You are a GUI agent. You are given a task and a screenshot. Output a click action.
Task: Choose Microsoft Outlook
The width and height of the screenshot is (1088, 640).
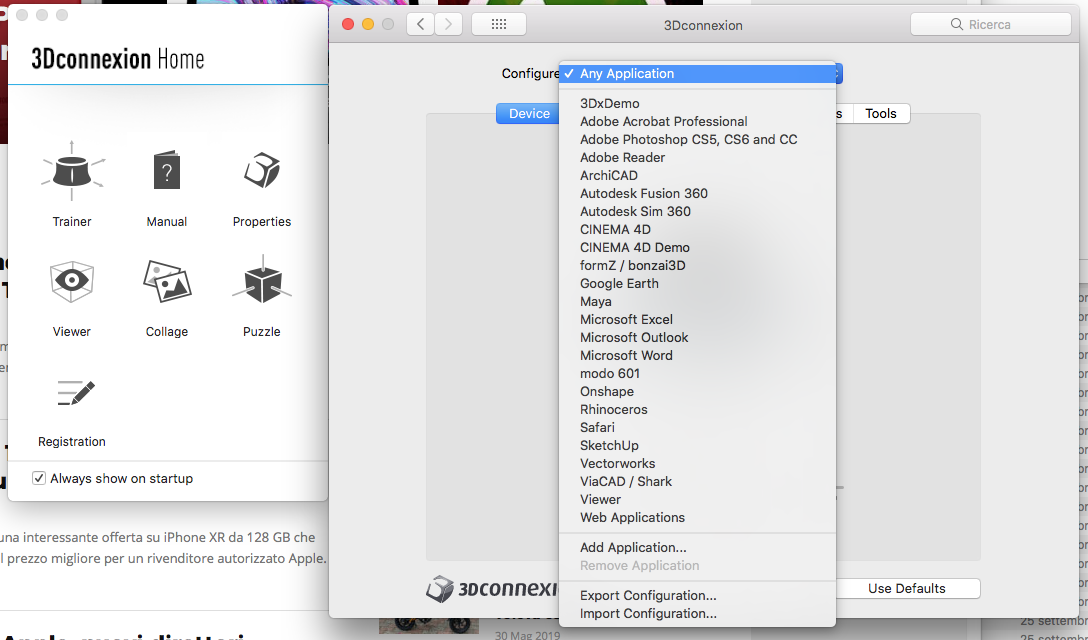697,338
